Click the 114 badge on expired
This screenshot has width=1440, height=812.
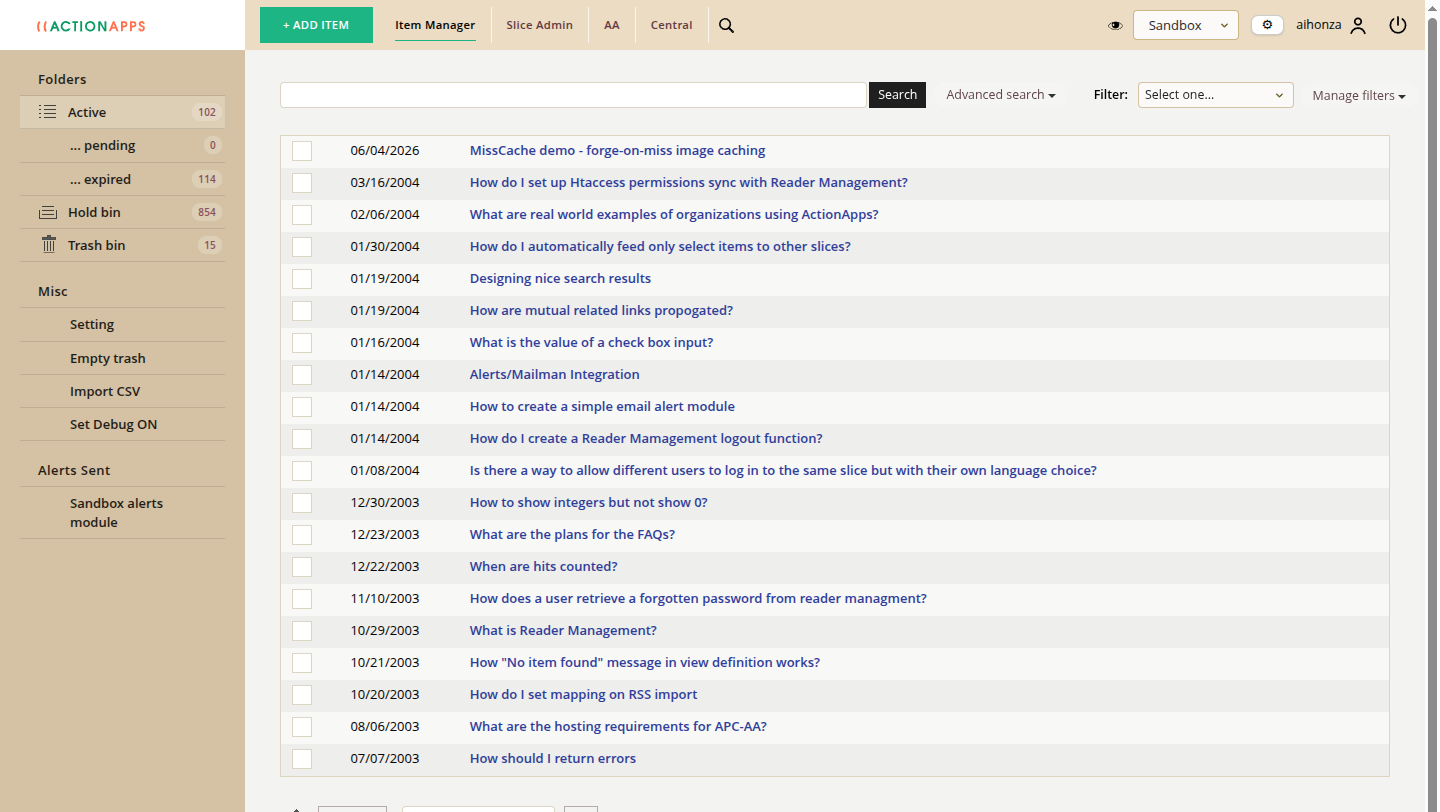pyautogui.click(x=207, y=180)
